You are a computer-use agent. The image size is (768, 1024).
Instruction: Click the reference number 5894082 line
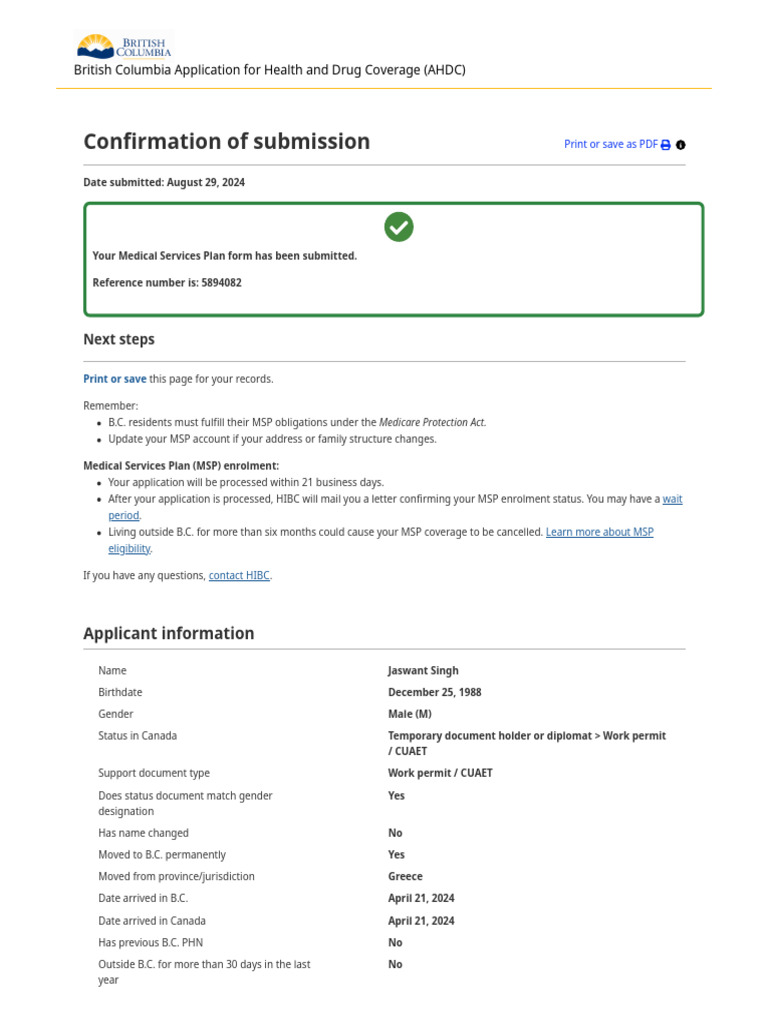pos(167,283)
